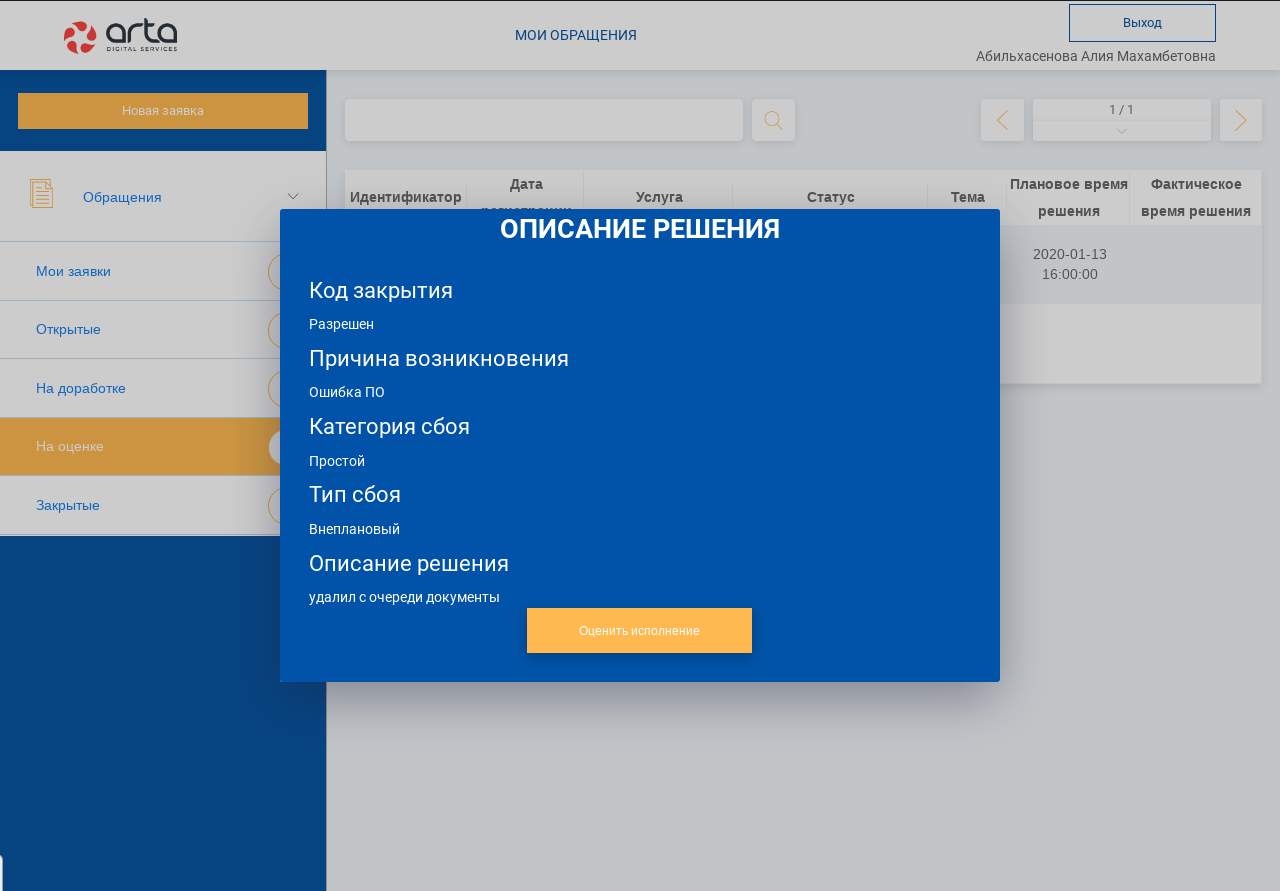Click the Ошибка ПО value
This screenshot has height=891, width=1280.
(x=347, y=393)
